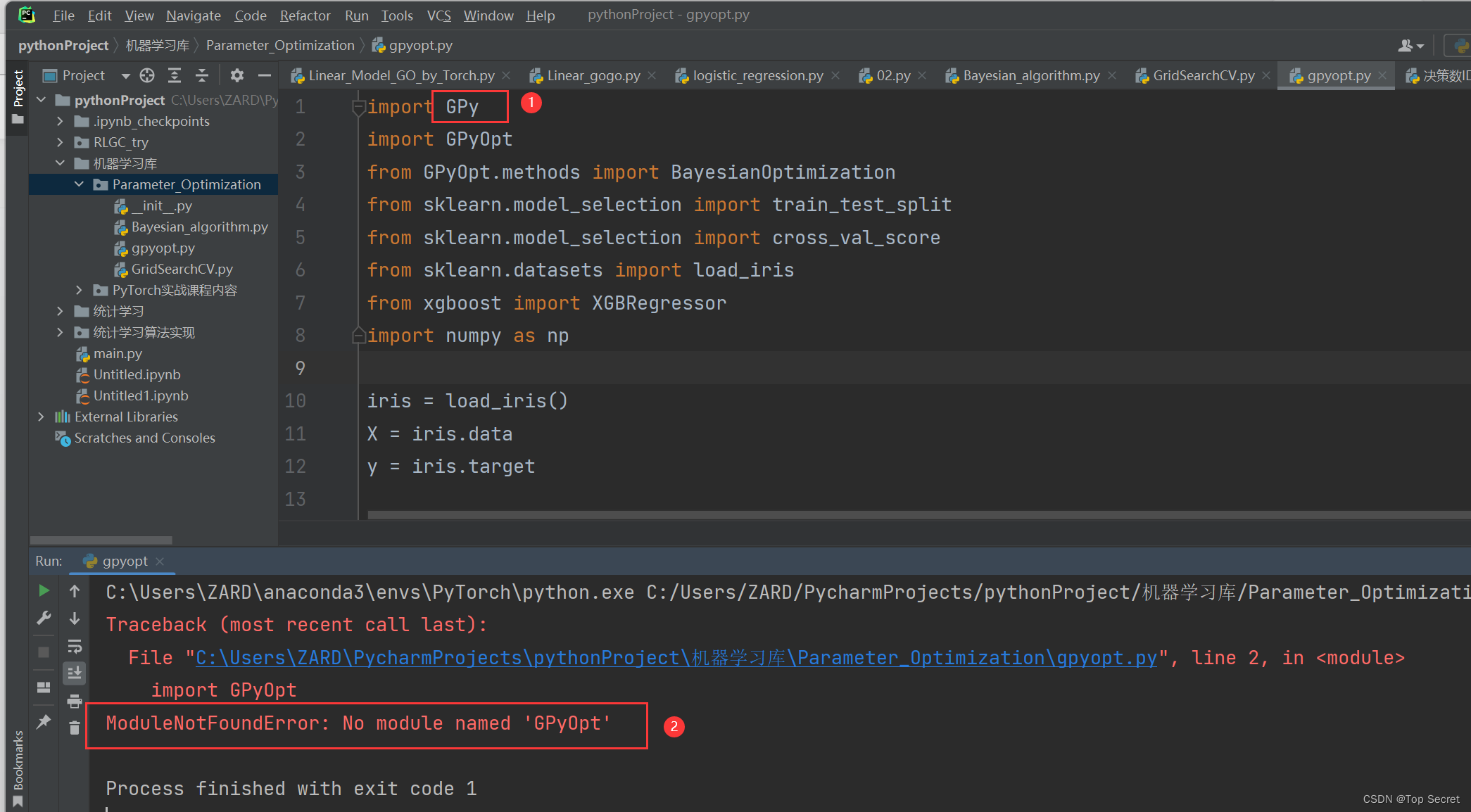1471x812 pixels.
Task: Click the wrench run configuration icon
Action: pos(44,618)
